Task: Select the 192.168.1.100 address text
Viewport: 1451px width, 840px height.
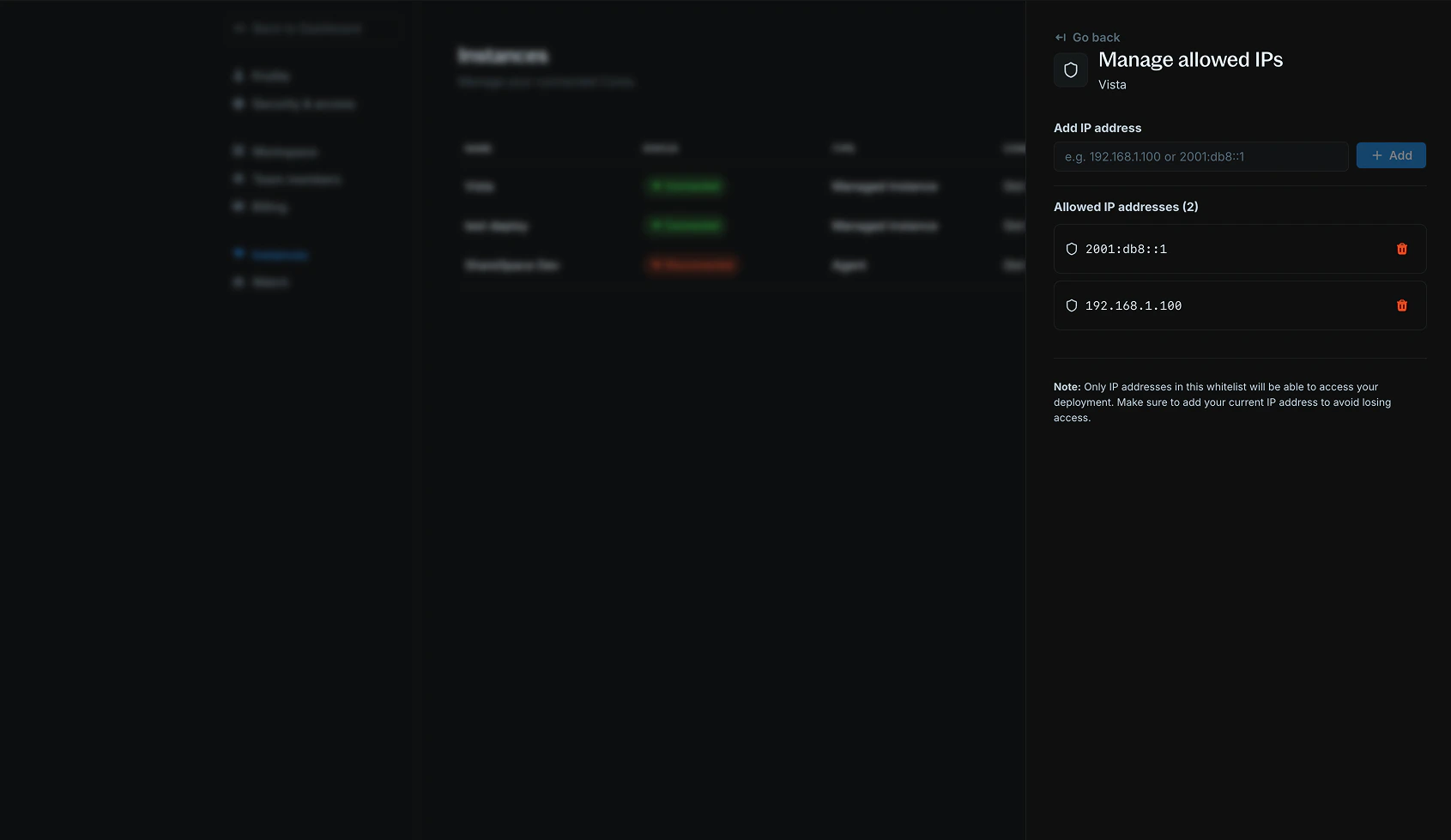Action: (1134, 305)
